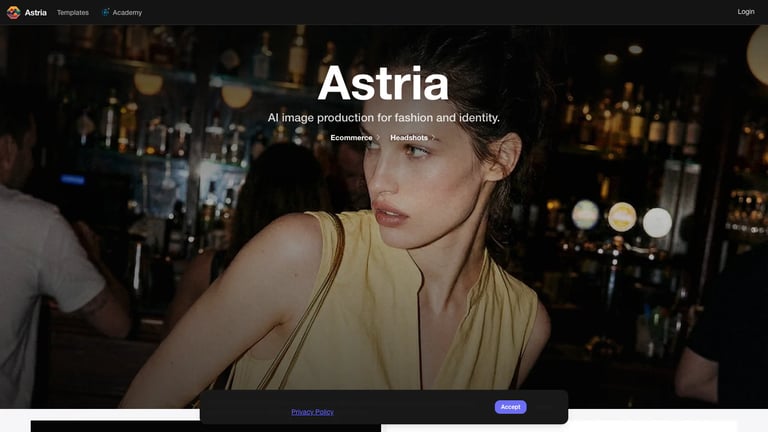Accept the cookie banner
This screenshot has width=768, height=432.
click(510, 407)
